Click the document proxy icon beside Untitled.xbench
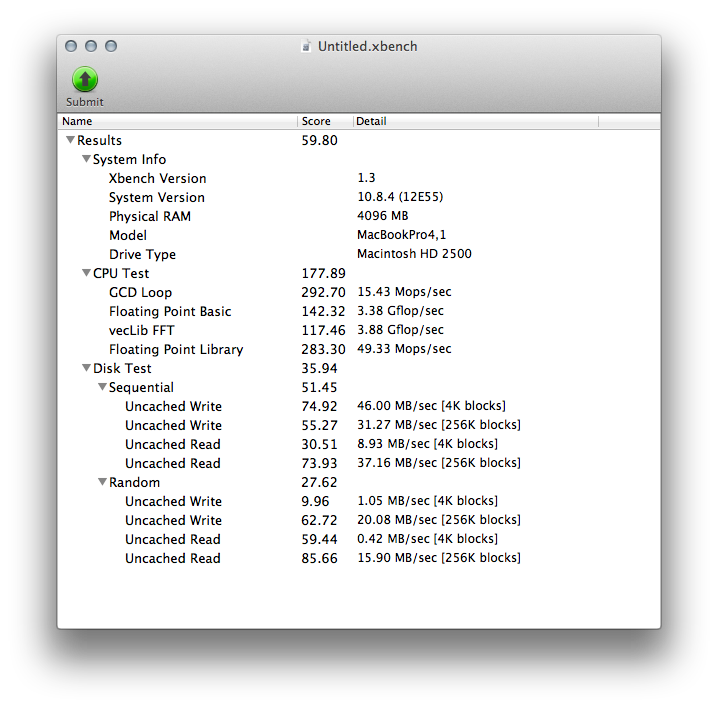This screenshot has height=708, width=718. coord(306,46)
